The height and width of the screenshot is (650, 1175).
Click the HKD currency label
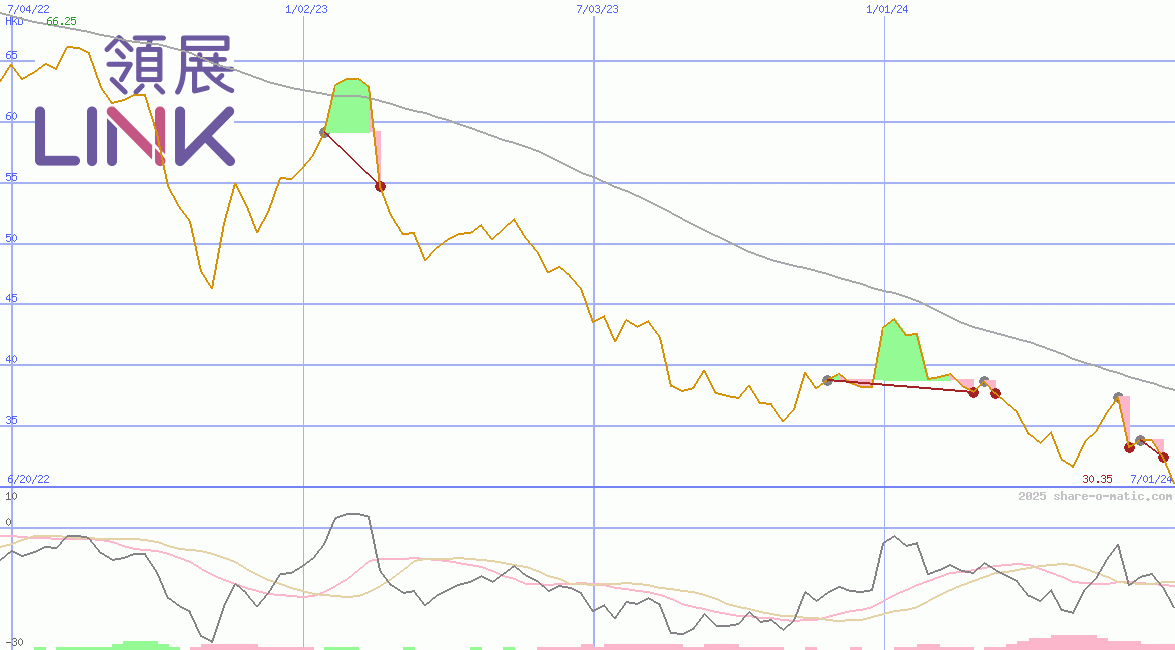14,21
